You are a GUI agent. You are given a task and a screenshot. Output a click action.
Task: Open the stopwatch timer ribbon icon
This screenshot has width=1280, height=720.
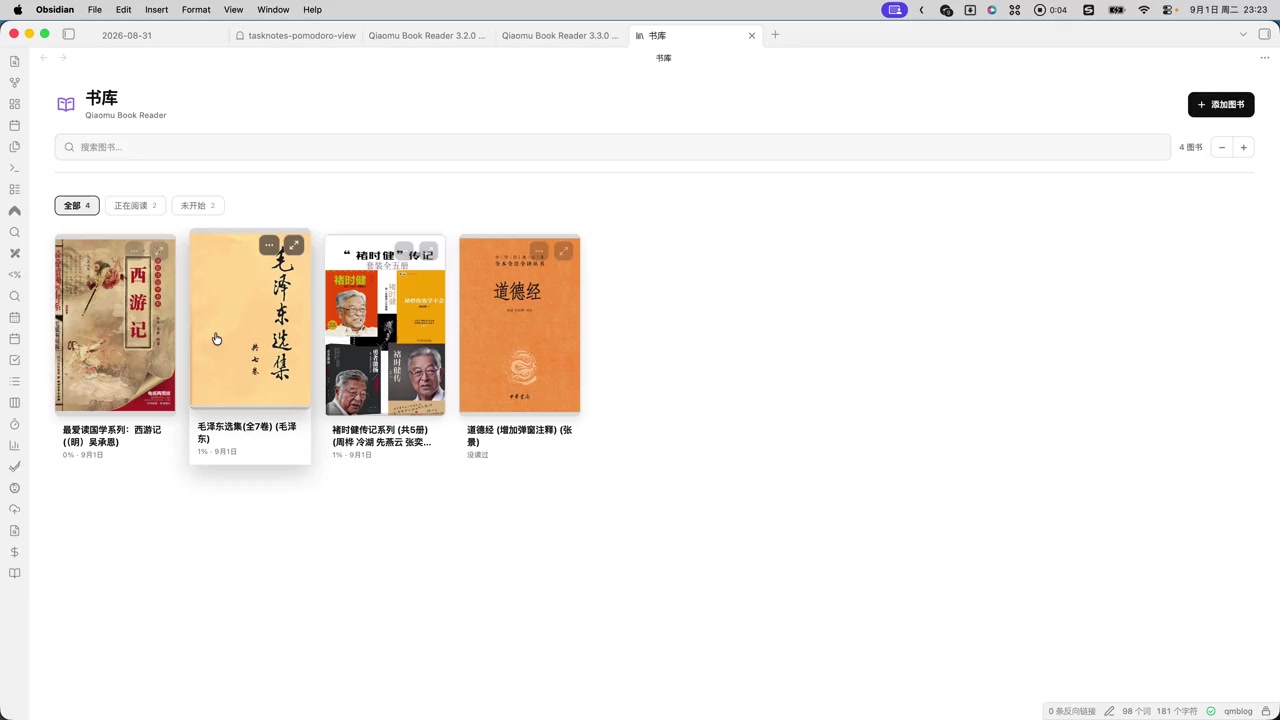click(x=14, y=425)
